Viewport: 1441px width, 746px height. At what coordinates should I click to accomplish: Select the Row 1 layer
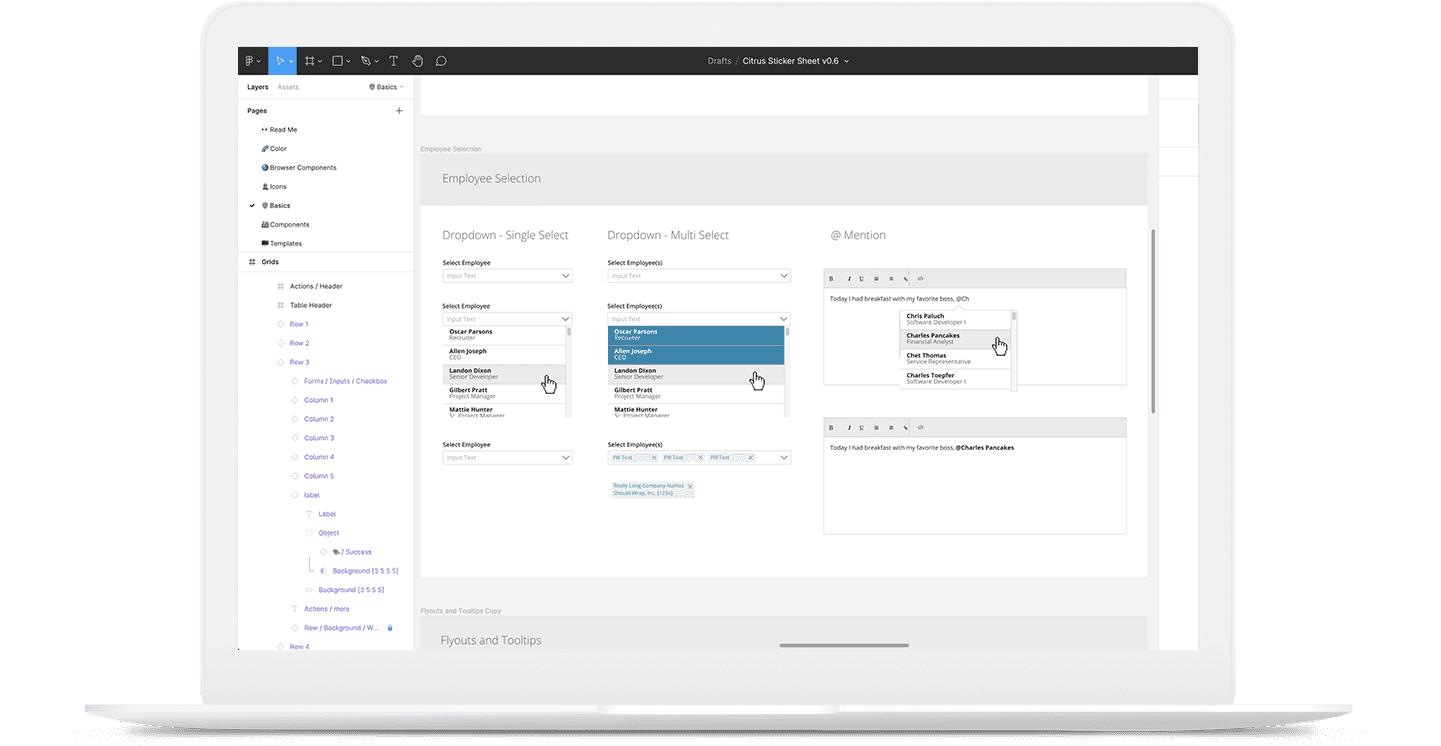tap(299, 325)
